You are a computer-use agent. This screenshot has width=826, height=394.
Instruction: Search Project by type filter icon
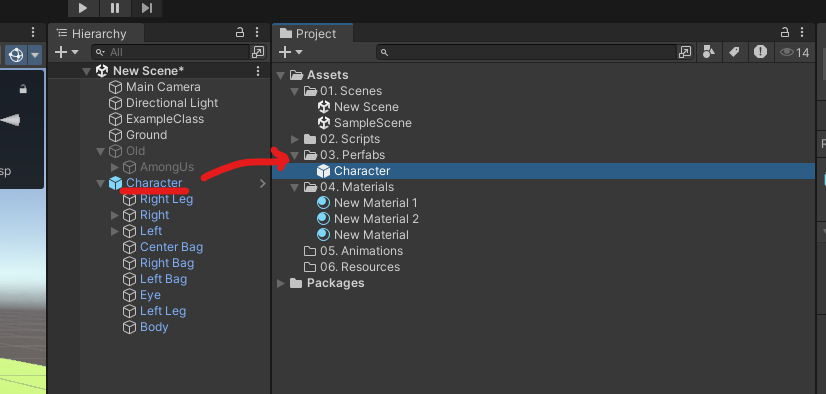pyautogui.click(x=710, y=52)
